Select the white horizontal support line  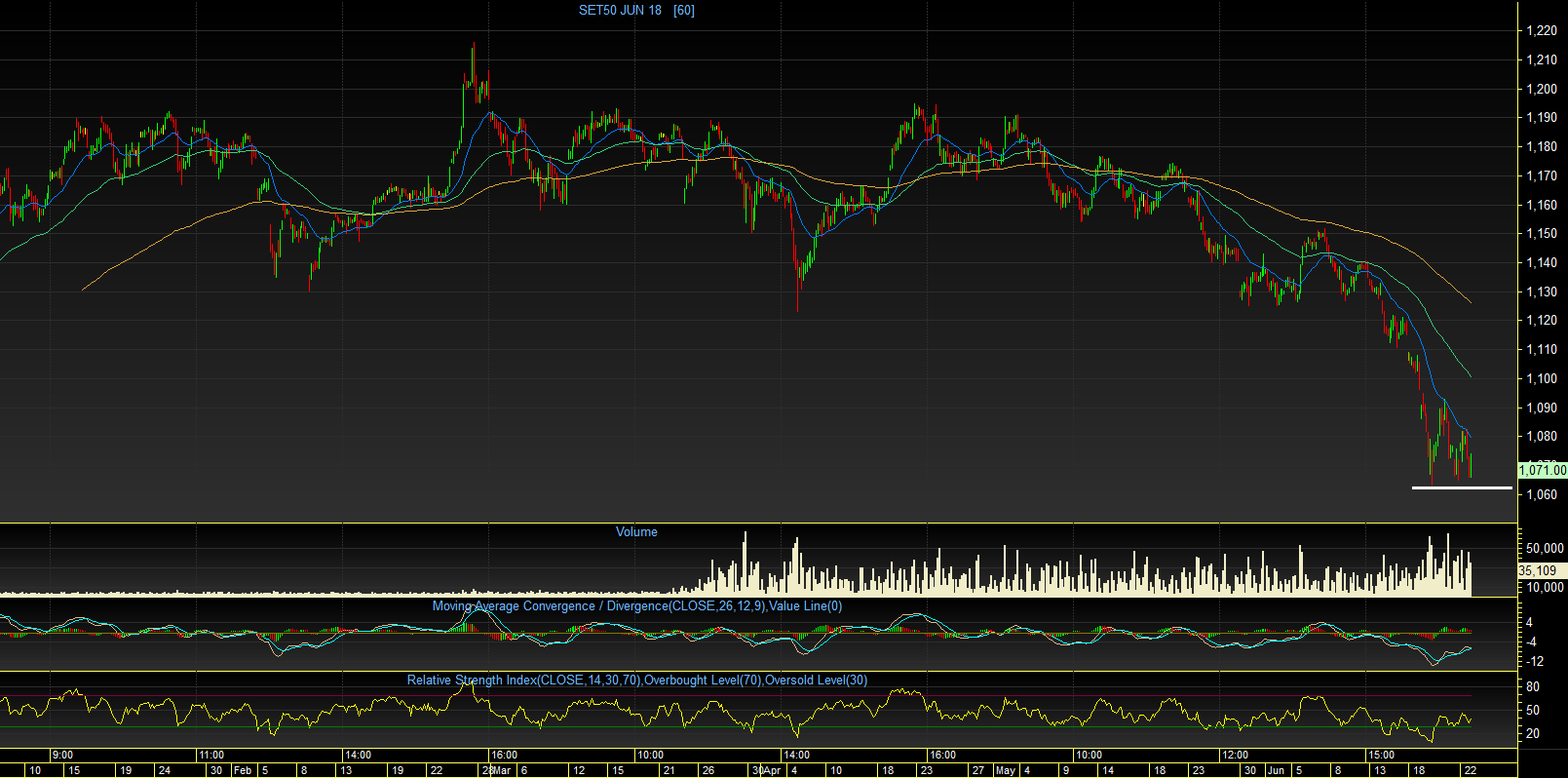1462,487
